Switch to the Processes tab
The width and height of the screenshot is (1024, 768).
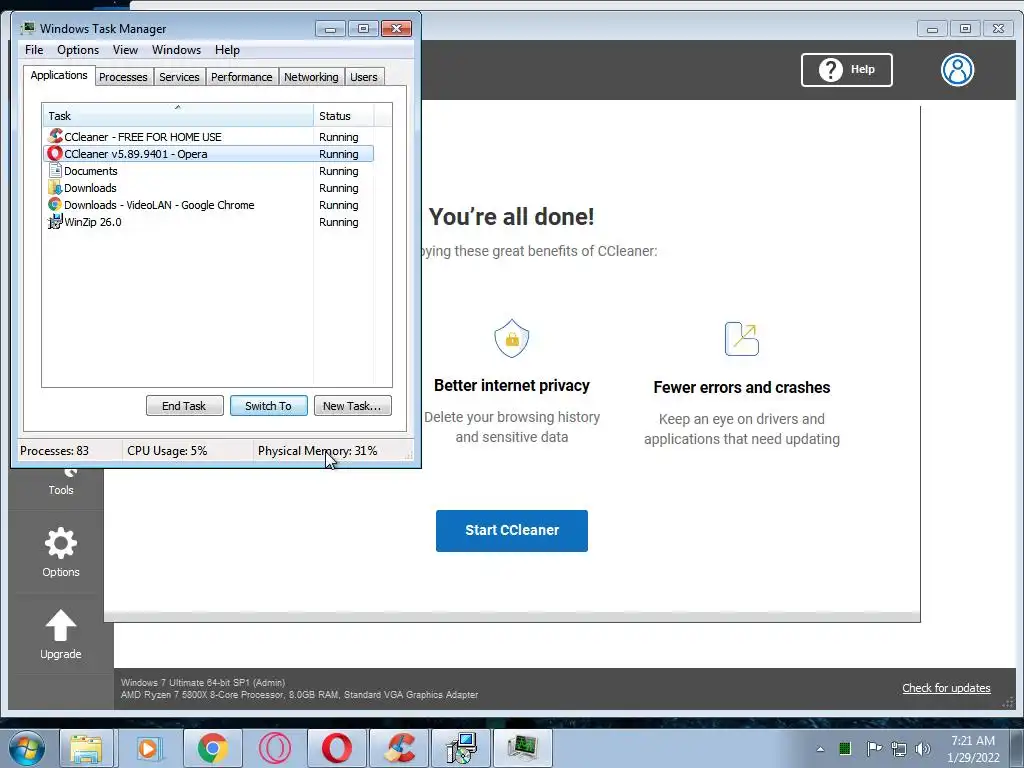point(123,77)
